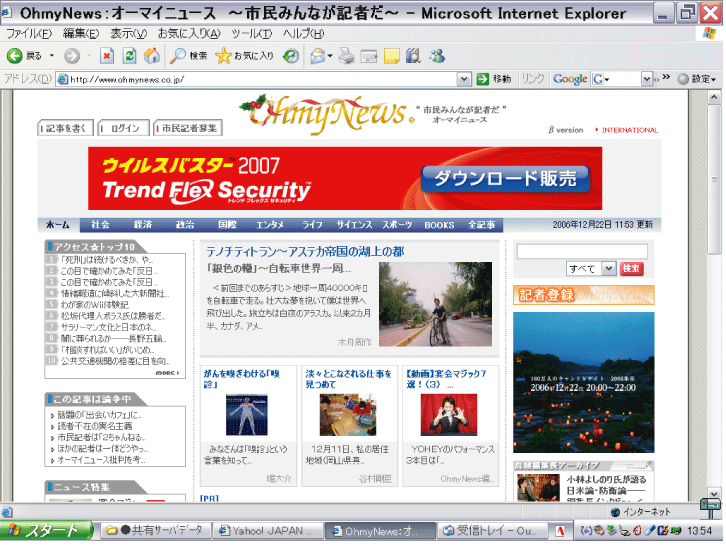Click the ダウンロード販売 banner button
The image size is (726, 546).
click(x=505, y=179)
